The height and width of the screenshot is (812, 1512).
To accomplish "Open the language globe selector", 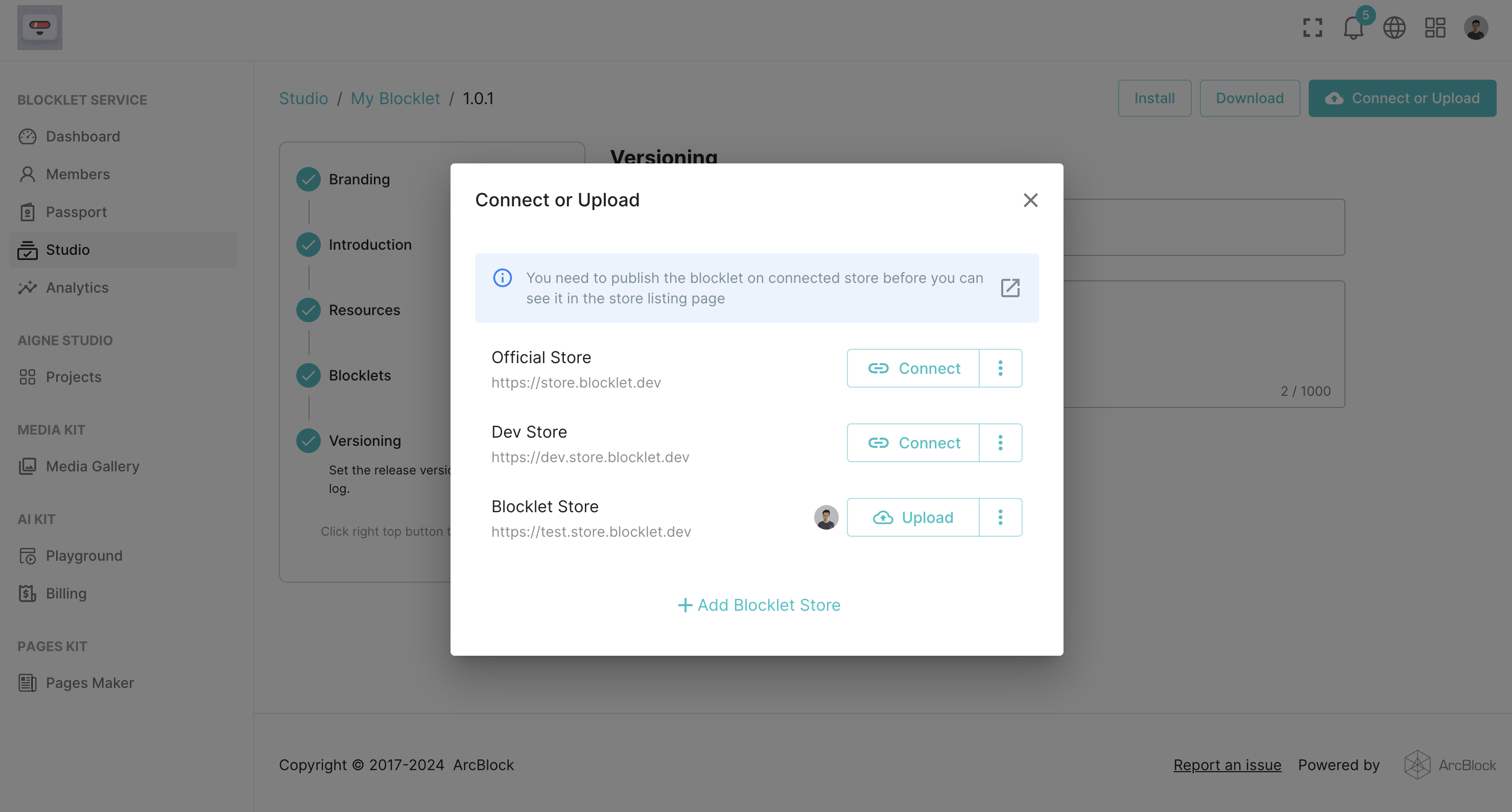I will 1394,28.
